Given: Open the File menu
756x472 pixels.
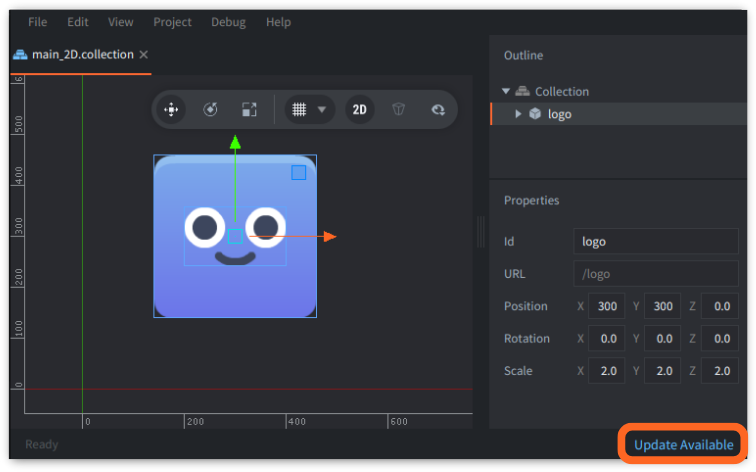Looking at the screenshot, I should click(37, 21).
